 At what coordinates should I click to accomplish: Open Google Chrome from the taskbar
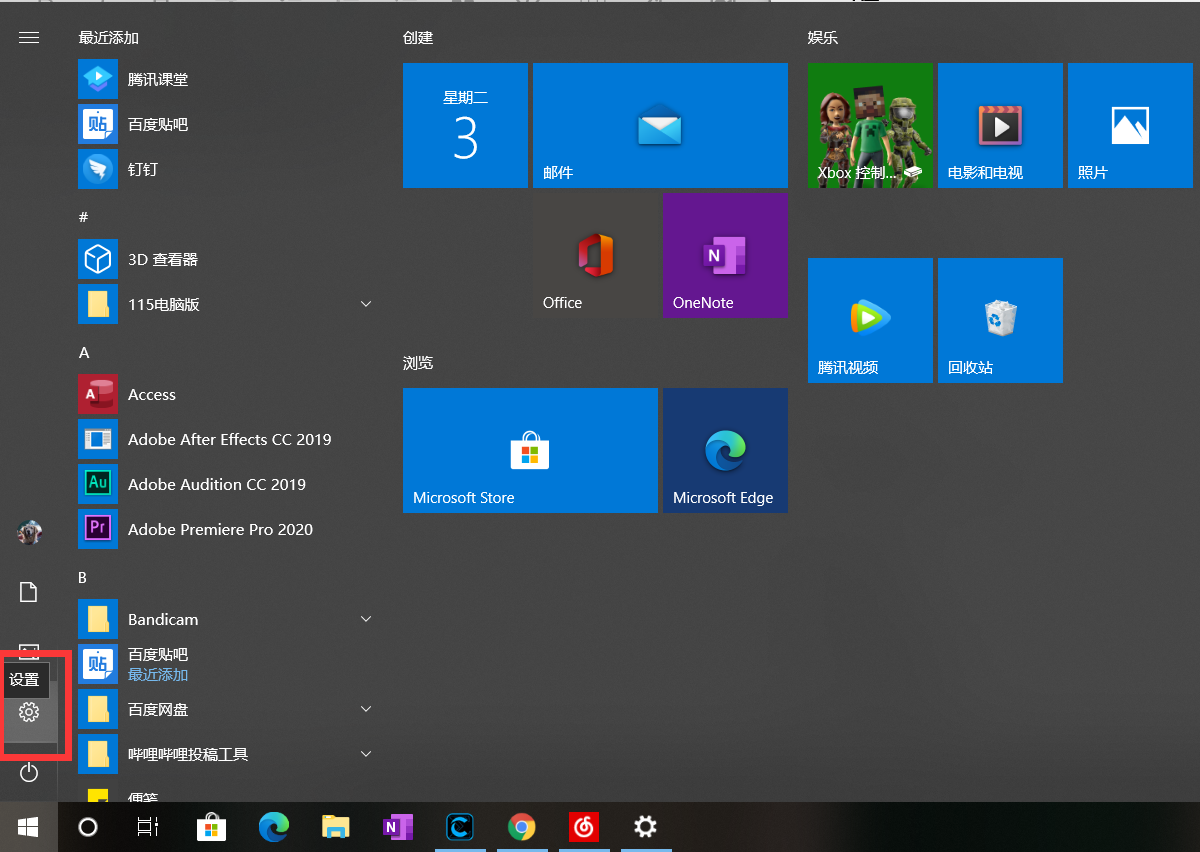[521, 827]
